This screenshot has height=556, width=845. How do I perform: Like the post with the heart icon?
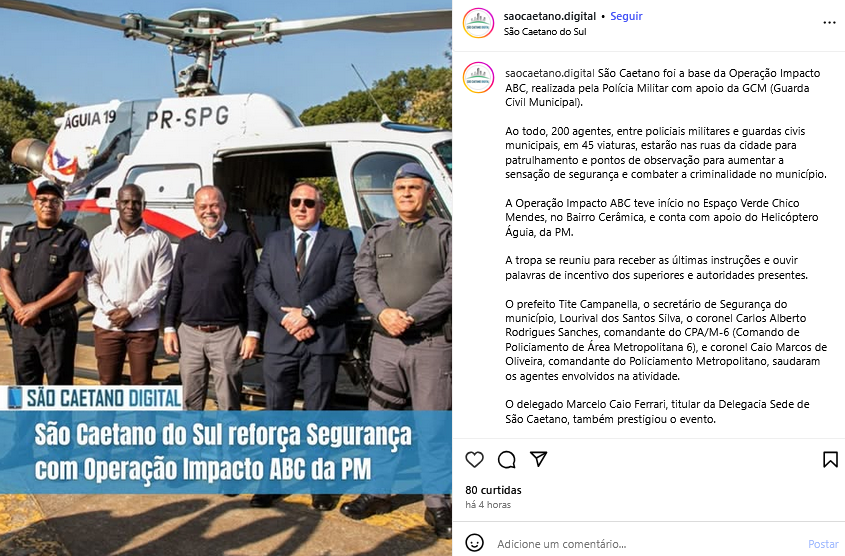pos(474,460)
